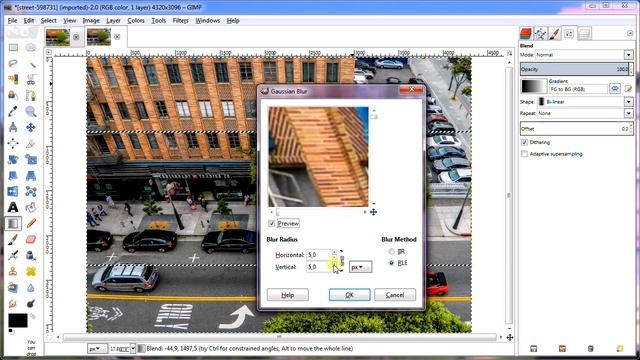Open the Shape dropdown showing Bi-linear

point(584,102)
